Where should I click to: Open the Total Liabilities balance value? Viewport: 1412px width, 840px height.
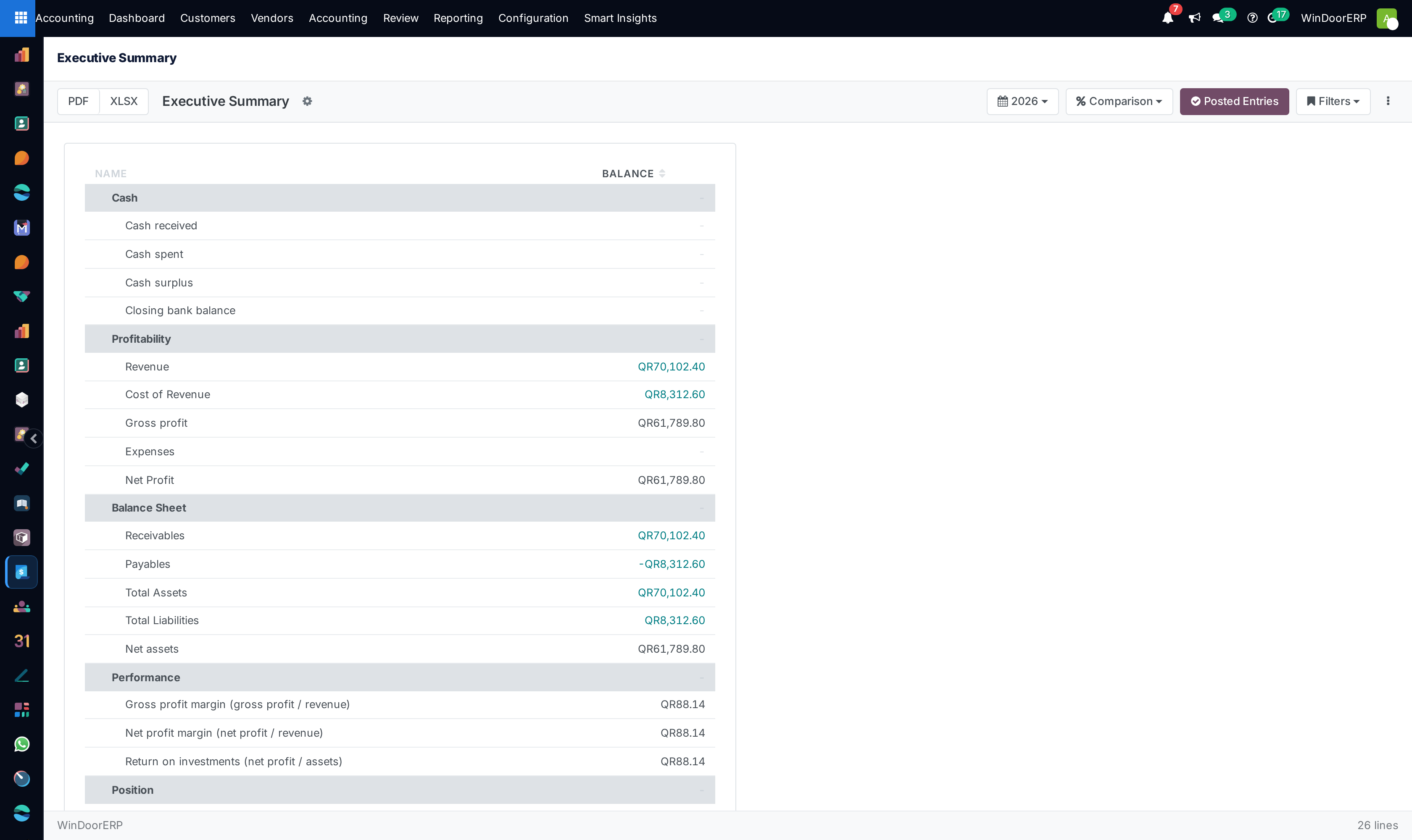[x=674, y=620]
